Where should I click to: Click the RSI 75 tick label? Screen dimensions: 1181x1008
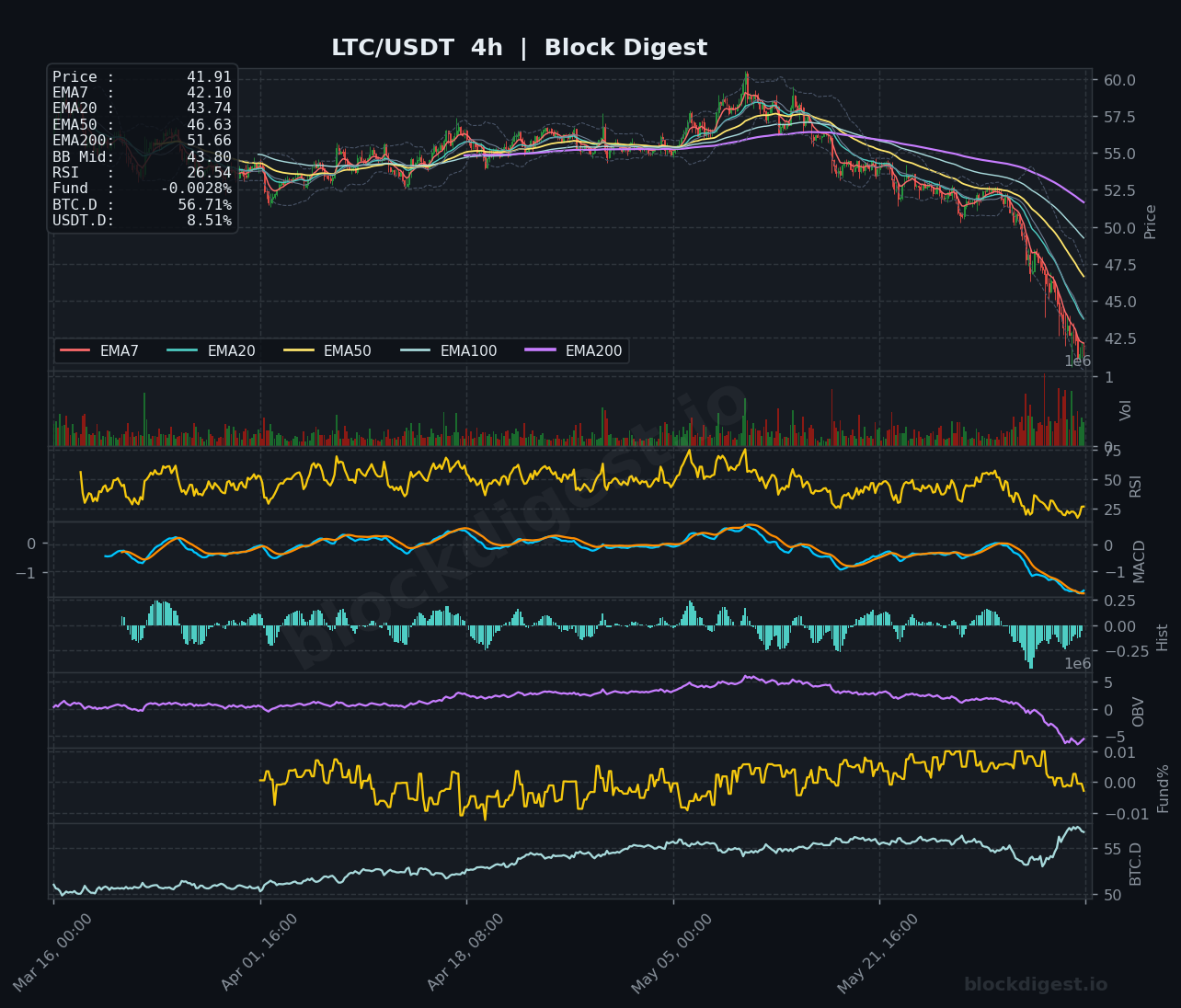tap(1112, 451)
